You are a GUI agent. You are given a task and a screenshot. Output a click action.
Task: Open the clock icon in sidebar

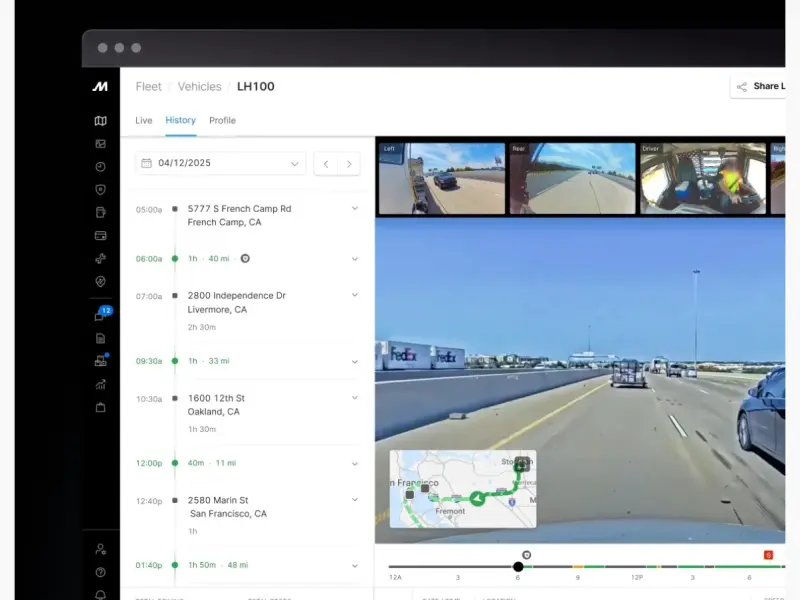(x=100, y=167)
